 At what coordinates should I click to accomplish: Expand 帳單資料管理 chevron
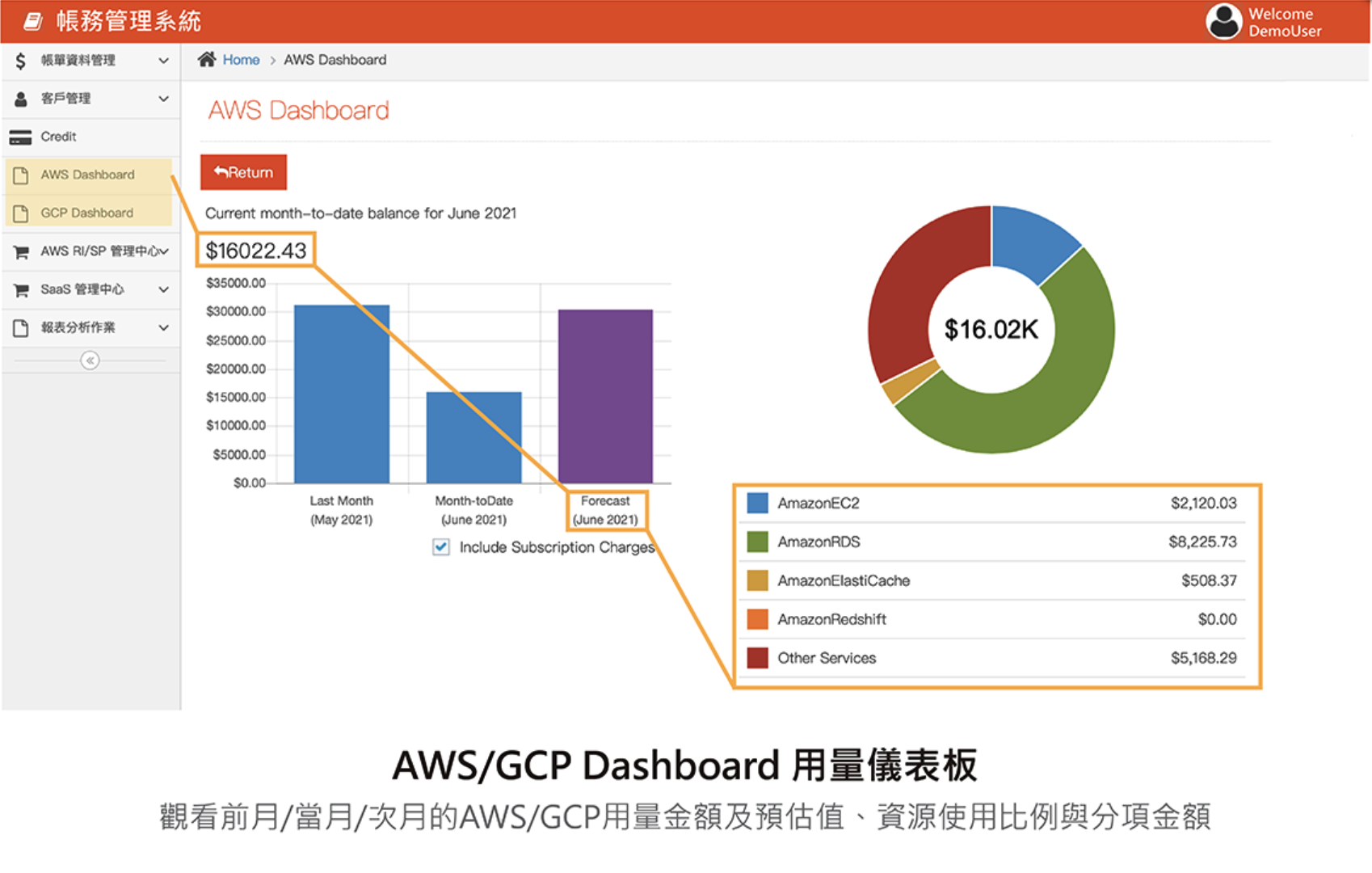pos(163,61)
